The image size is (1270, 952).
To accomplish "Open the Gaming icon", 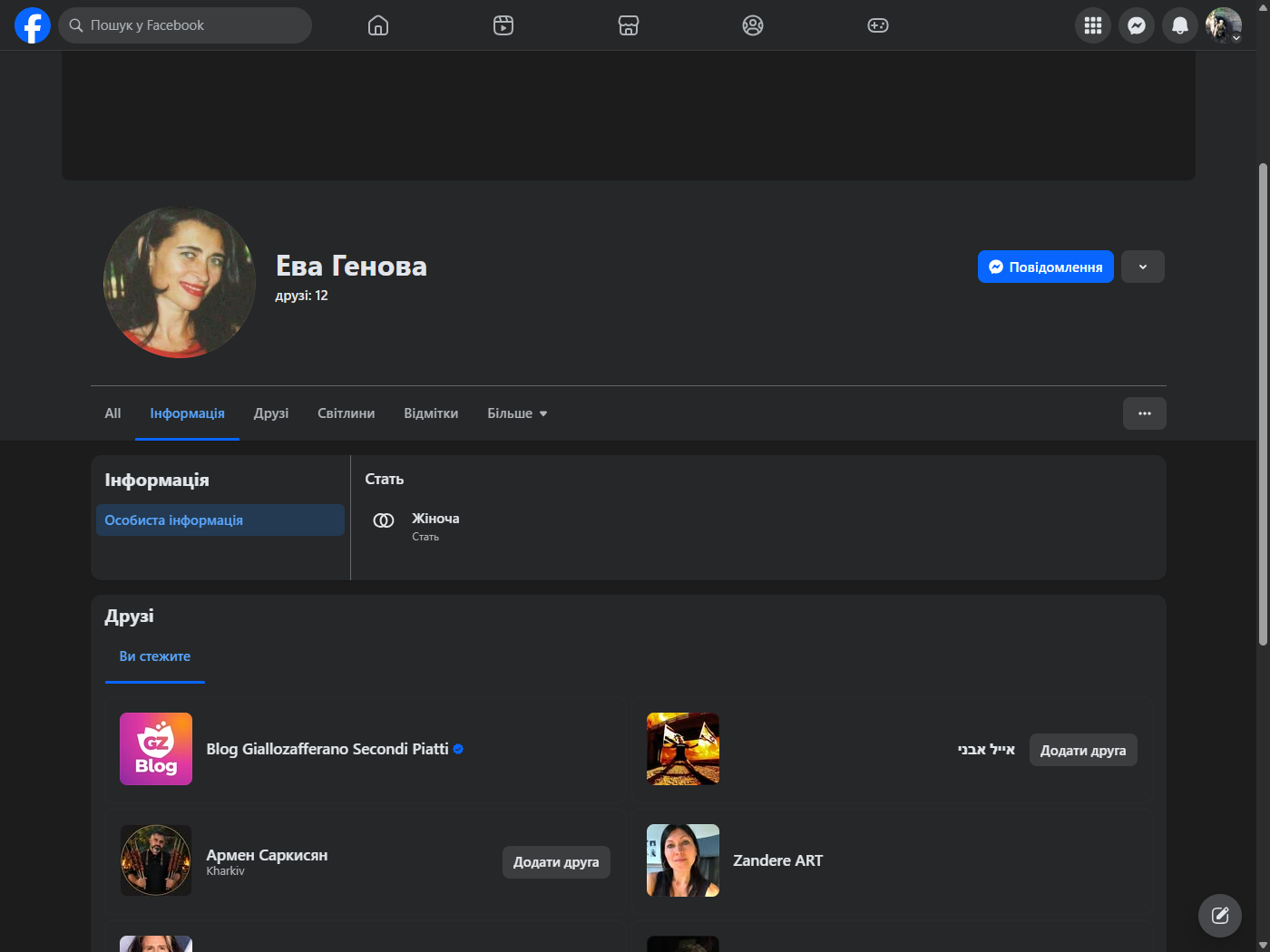I will (x=878, y=25).
